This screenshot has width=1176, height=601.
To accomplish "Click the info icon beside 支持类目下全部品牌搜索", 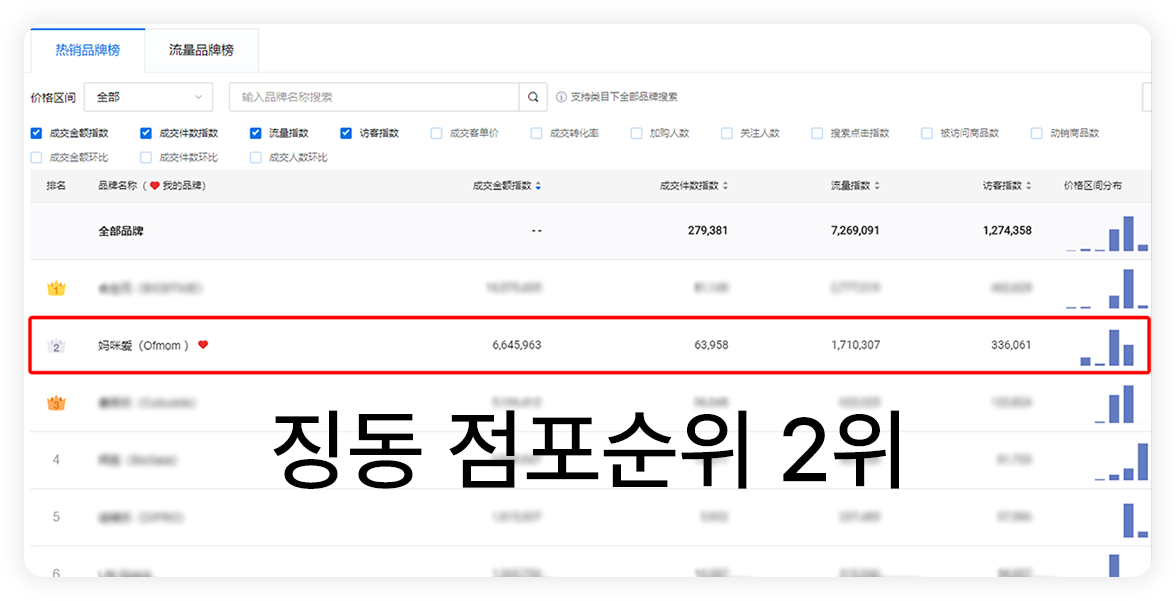I will [561, 97].
